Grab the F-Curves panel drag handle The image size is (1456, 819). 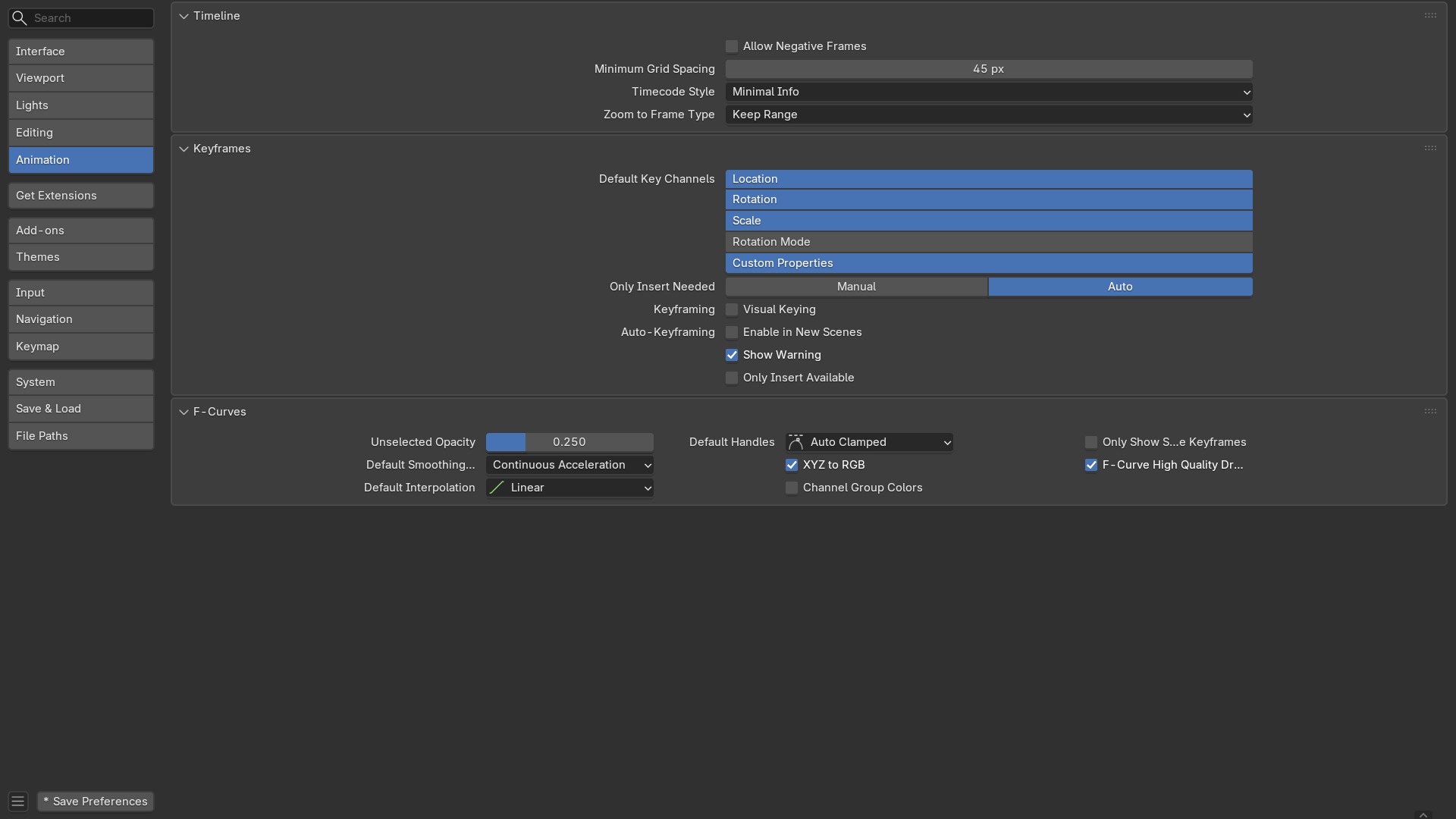pyautogui.click(x=1430, y=411)
